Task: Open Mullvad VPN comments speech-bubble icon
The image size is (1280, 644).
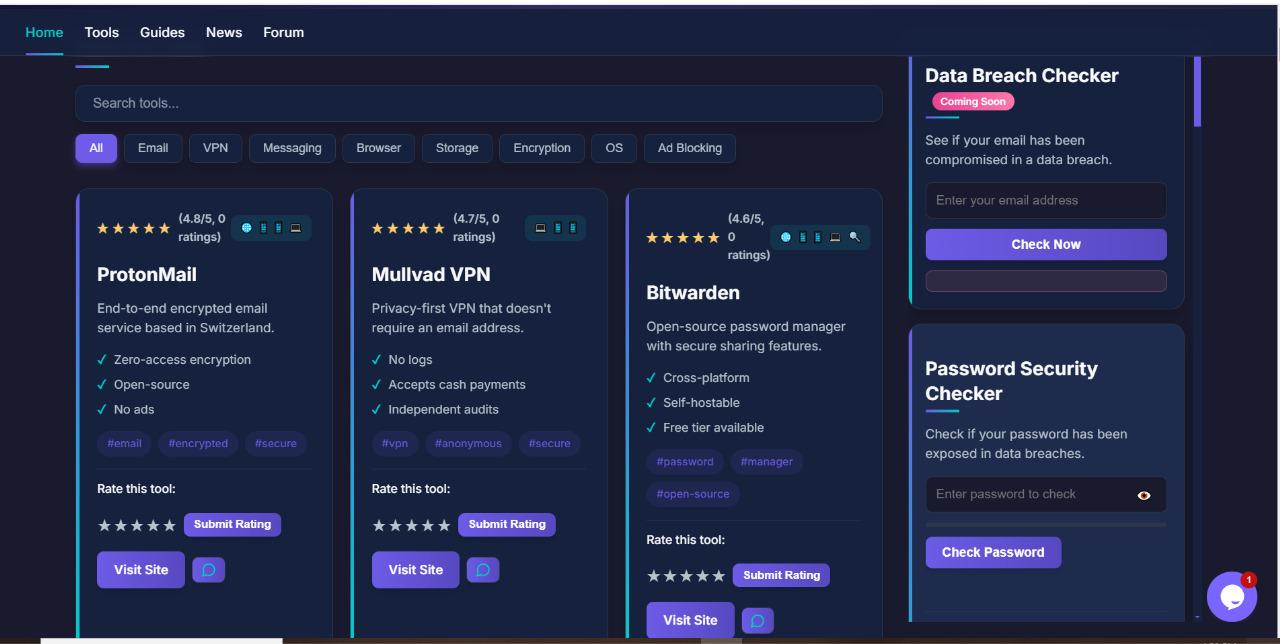Action: pyautogui.click(x=483, y=570)
